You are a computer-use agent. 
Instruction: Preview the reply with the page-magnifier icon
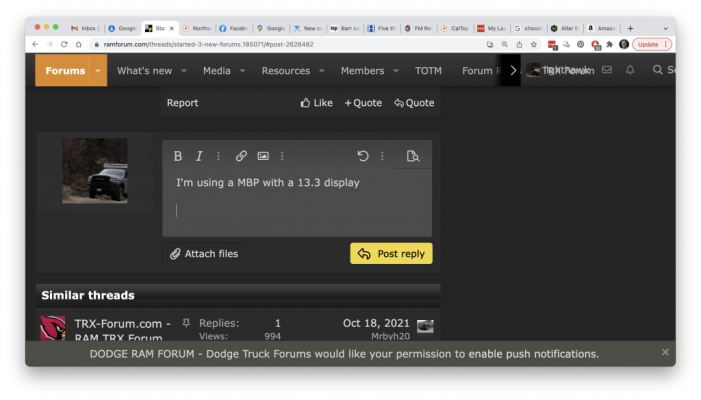pyautogui.click(x=413, y=156)
